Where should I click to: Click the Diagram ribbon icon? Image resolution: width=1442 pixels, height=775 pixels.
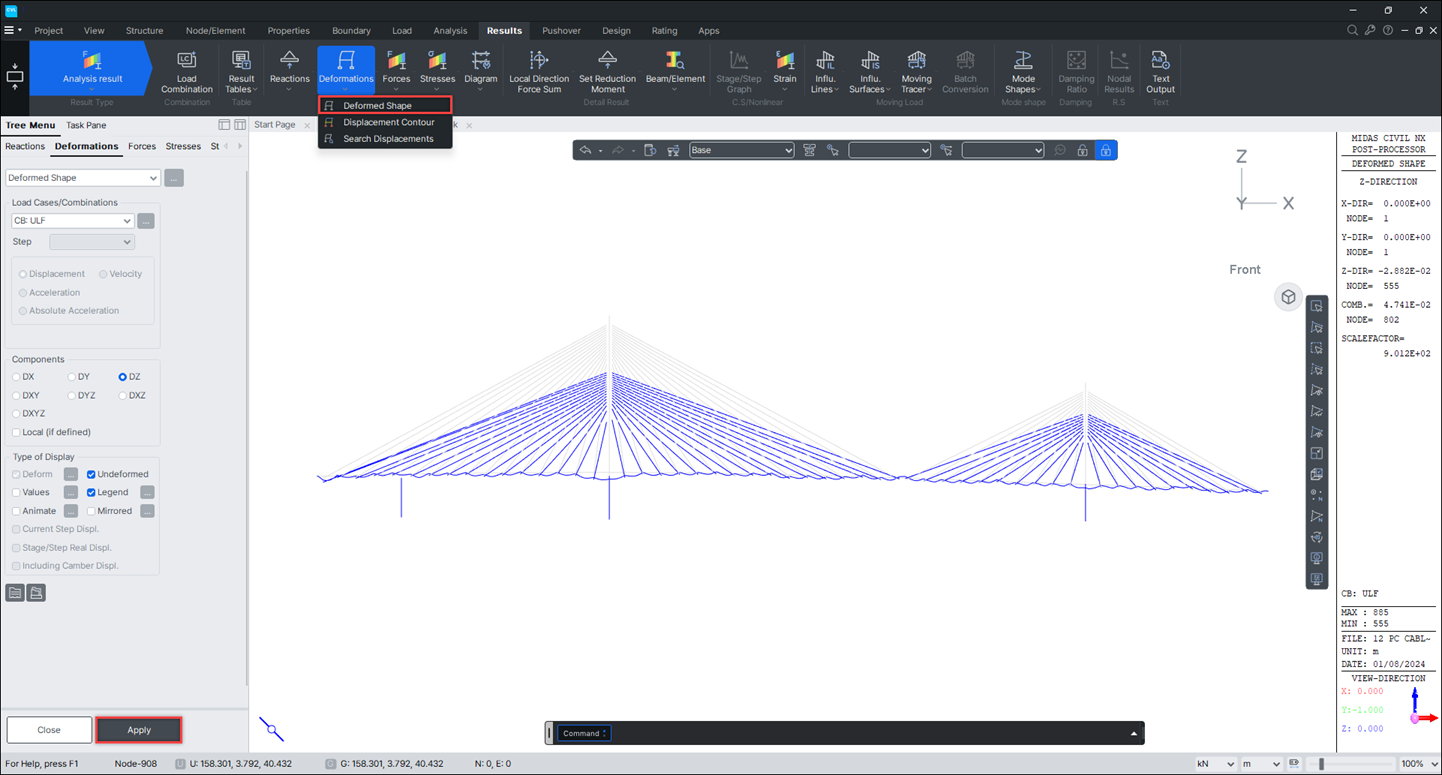pyautogui.click(x=481, y=71)
